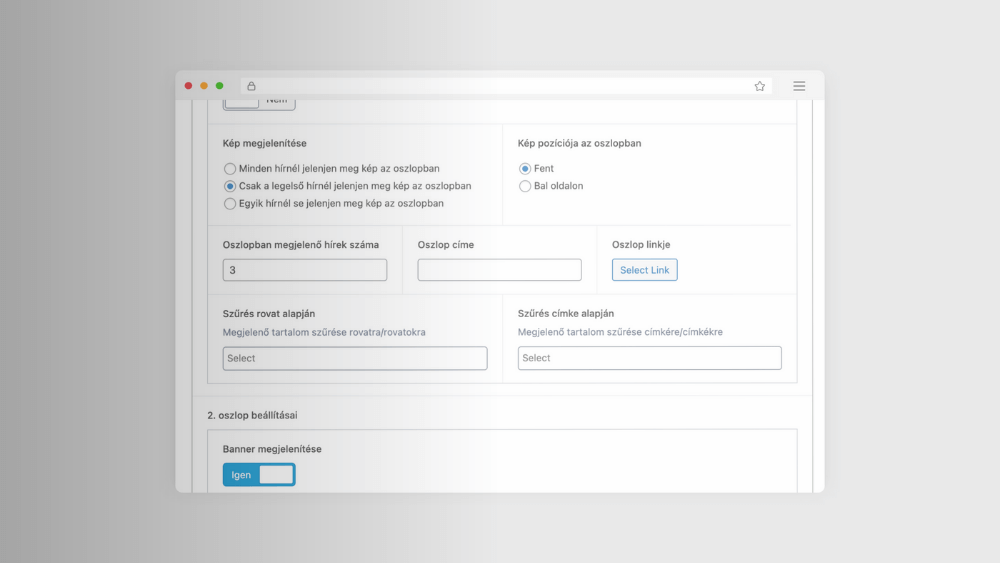Click 'Megjelenő tartalom szűrése rovatra/rovatokra' description
The width and height of the screenshot is (1000, 563).
324,332
